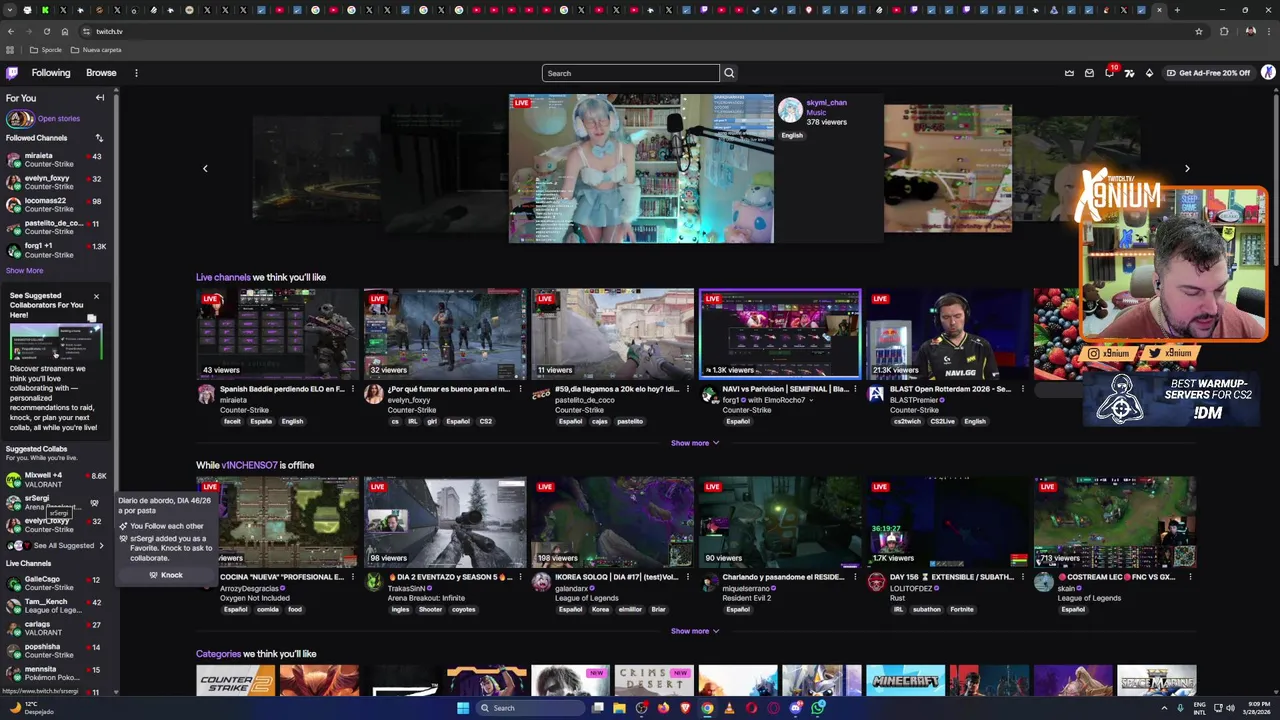1280x720 pixels.
Task: Open Minecraft category card
Action: (905, 681)
